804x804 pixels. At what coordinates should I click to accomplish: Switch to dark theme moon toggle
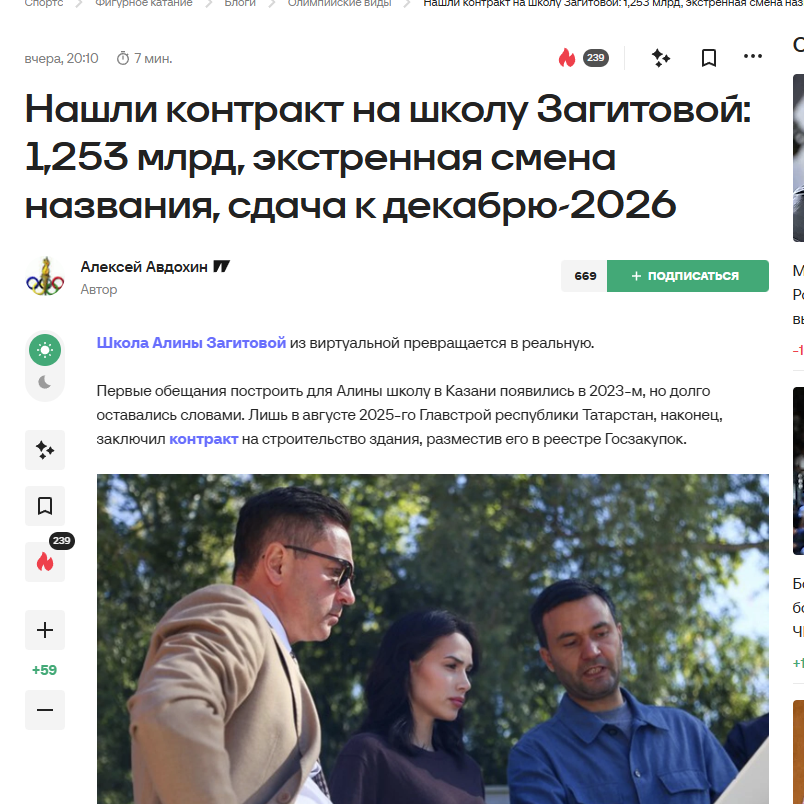click(x=45, y=382)
